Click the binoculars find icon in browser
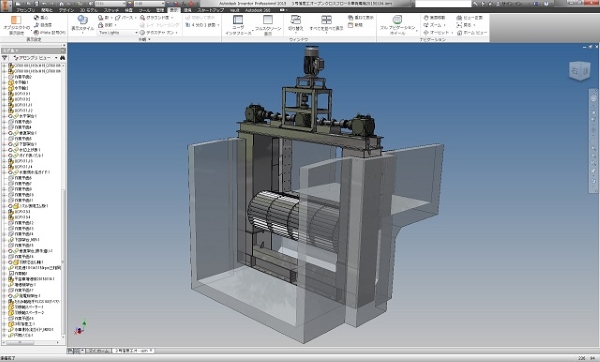Image resolution: width=600 pixels, height=362 pixels. [x=62, y=58]
